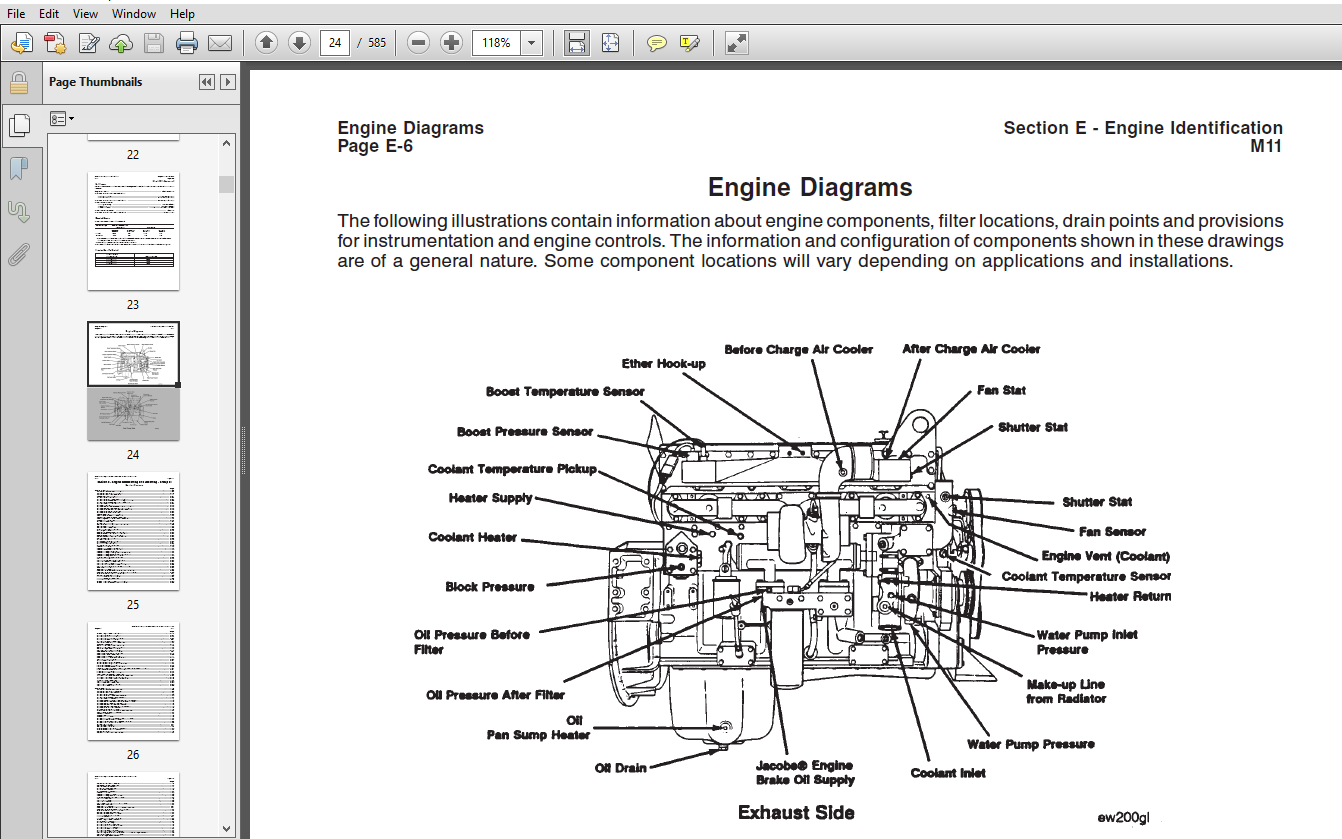
Task: Go to next page with down arrow
Action: click(299, 43)
